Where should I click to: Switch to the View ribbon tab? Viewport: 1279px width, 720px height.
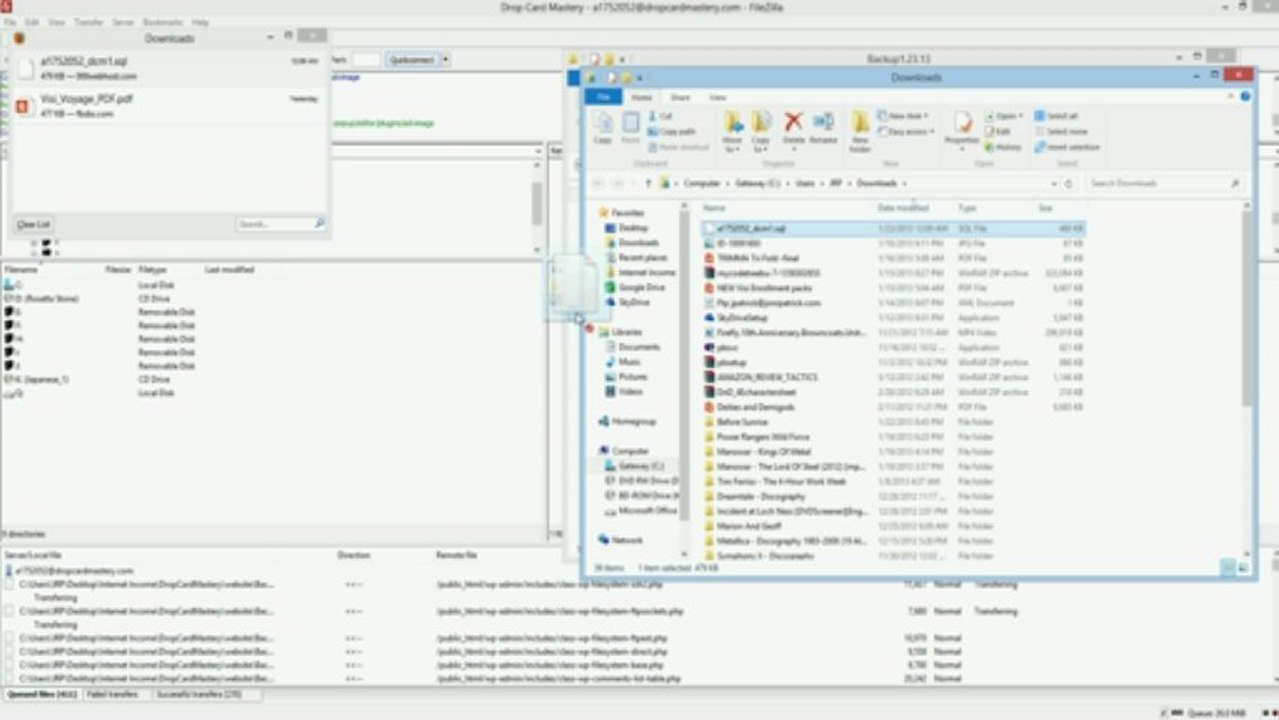pos(718,97)
